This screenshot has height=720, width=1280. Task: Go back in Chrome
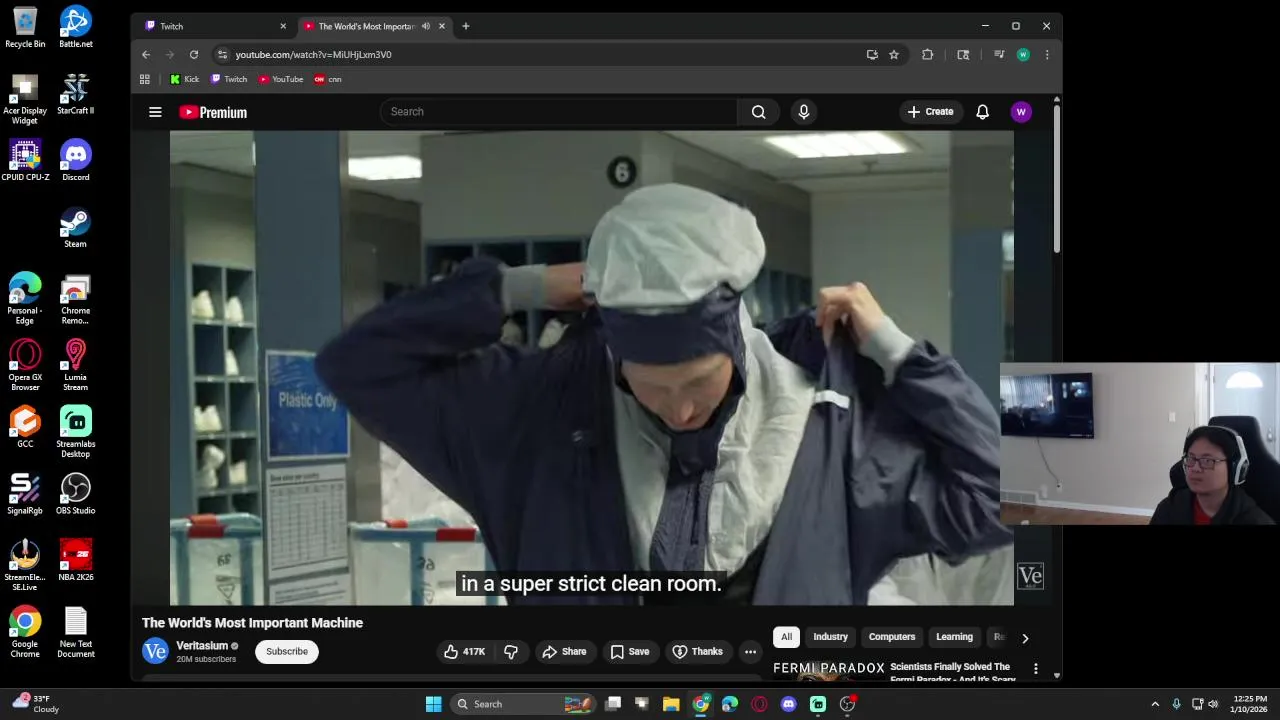[x=146, y=55]
